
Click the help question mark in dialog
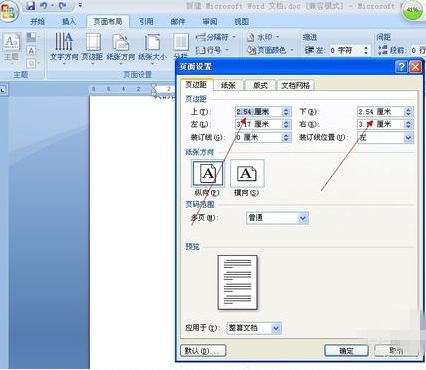[x=401, y=67]
